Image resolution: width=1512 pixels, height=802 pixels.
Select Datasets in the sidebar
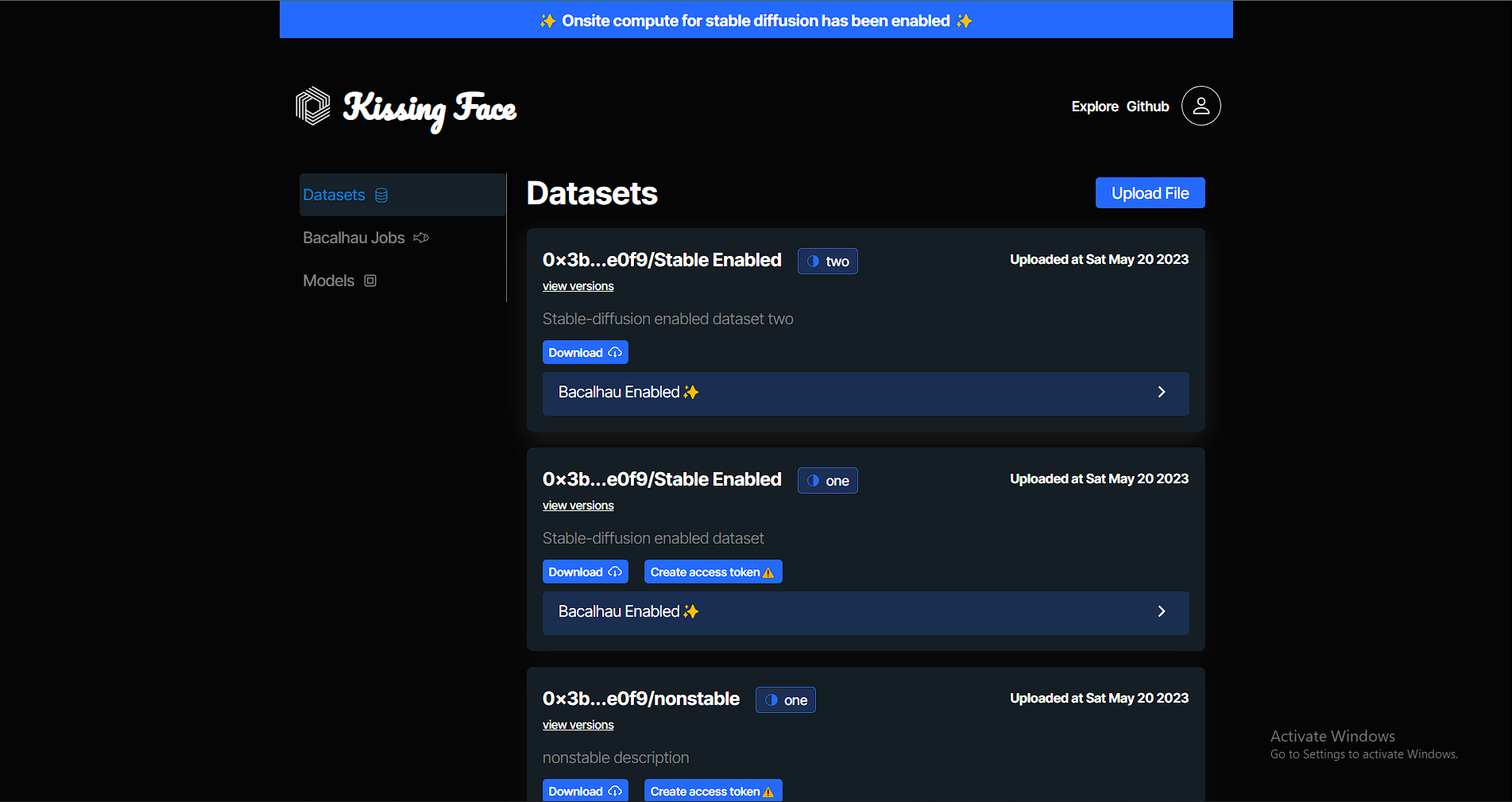click(402, 195)
